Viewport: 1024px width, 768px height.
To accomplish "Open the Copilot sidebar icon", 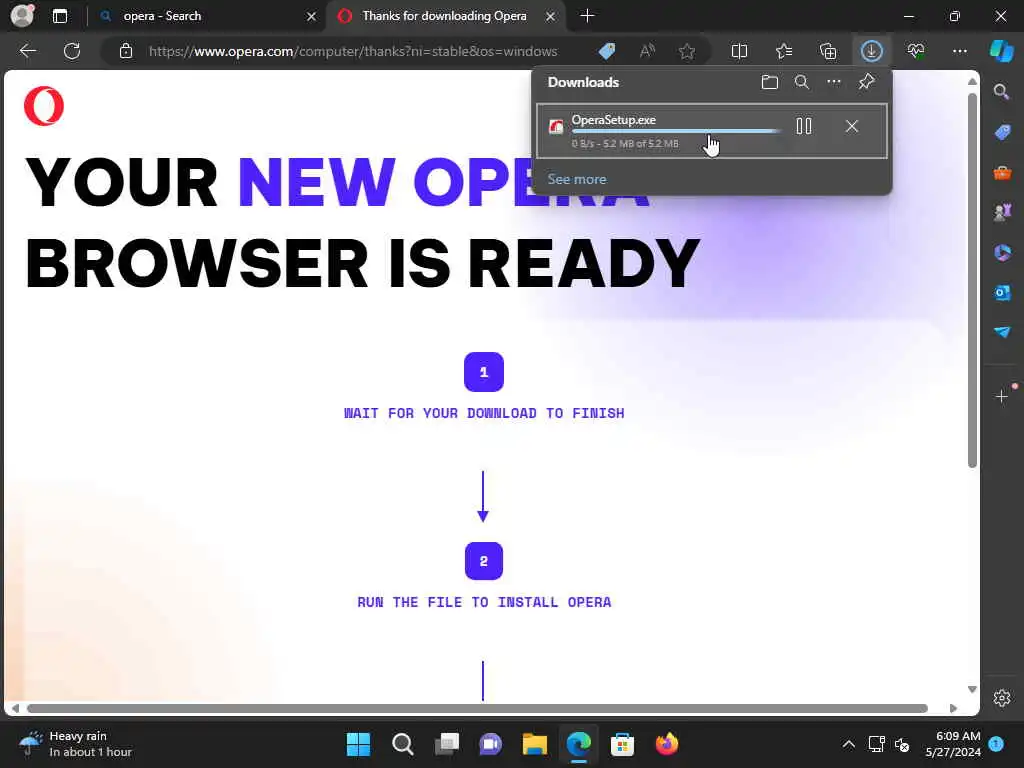I will pos(1002,51).
